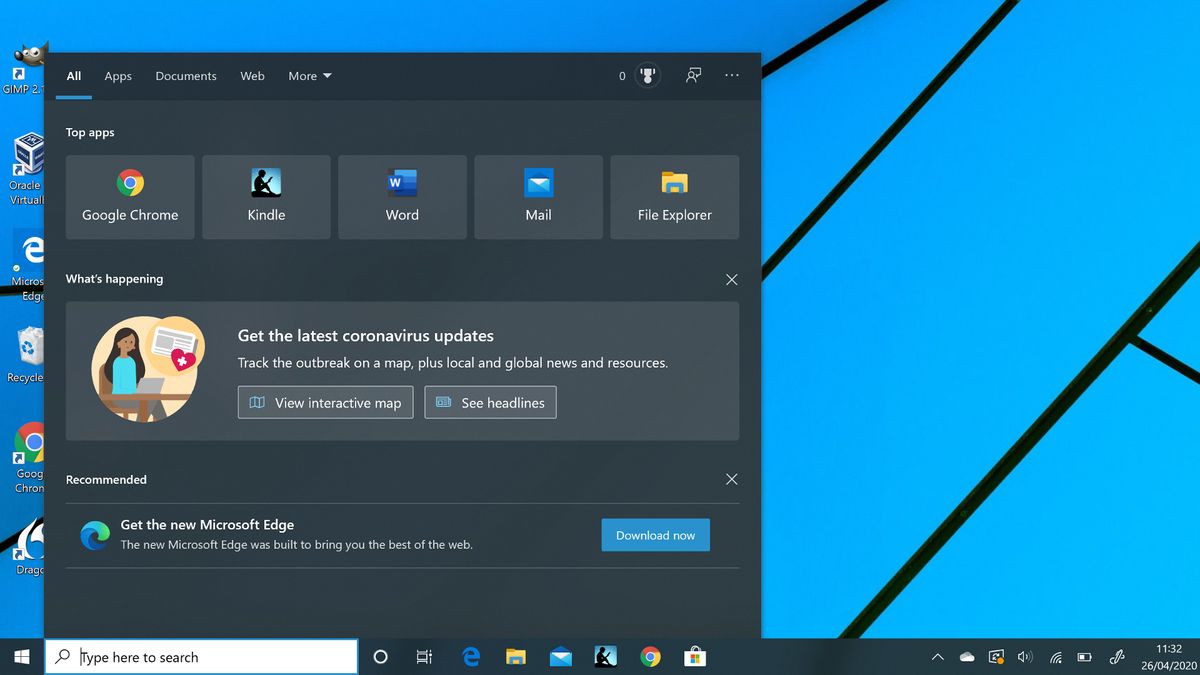Expand hidden icons in the system tray
Viewport: 1200px width, 675px height.
click(x=937, y=657)
